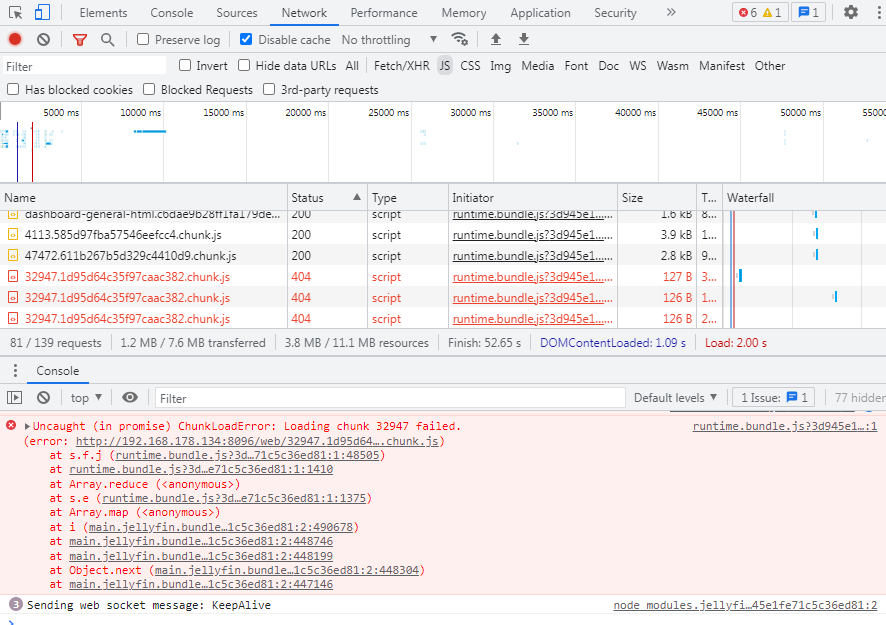The image size is (886, 625).
Task: Click the network Filter text field
Action: [x=85, y=66]
